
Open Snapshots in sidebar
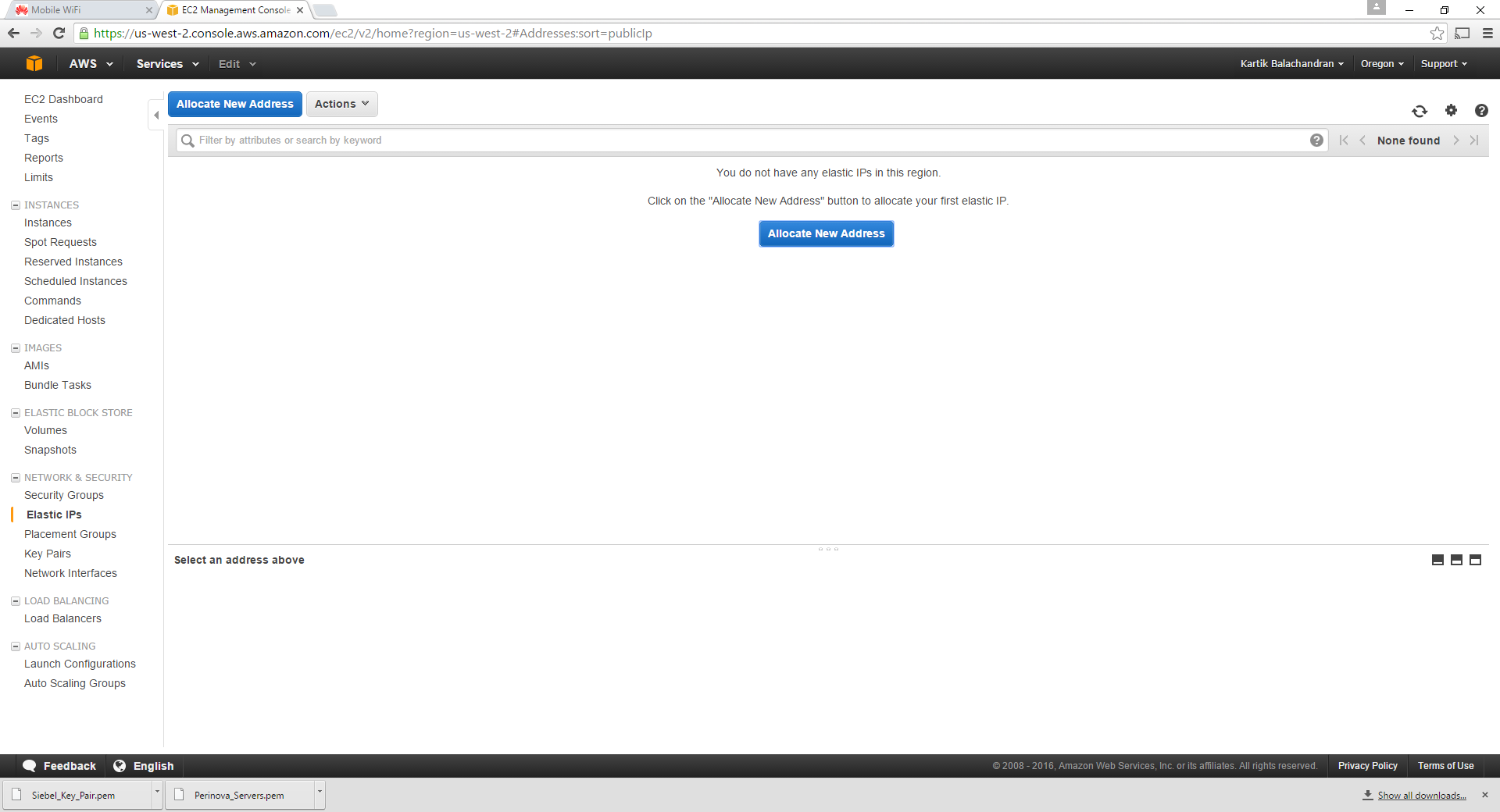coord(50,450)
